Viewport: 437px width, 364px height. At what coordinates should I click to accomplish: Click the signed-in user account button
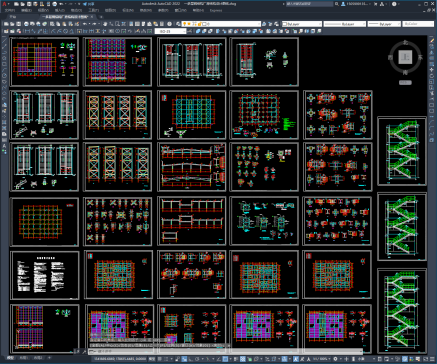point(356,4)
